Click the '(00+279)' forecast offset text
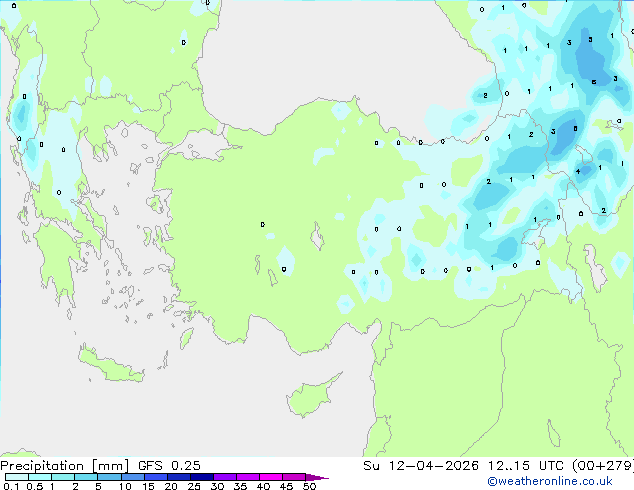 click(602, 466)
